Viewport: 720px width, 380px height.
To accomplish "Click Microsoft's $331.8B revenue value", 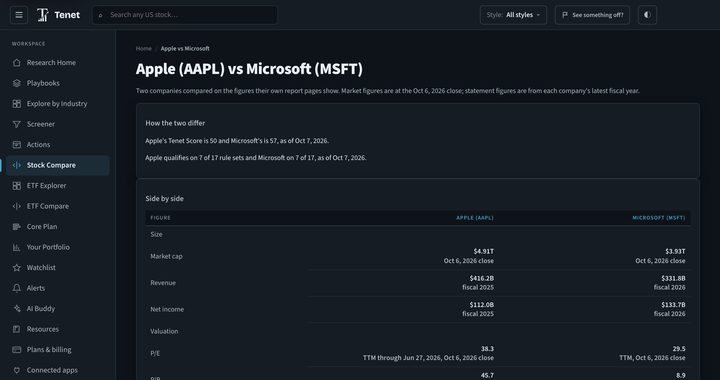I will 673,278.
